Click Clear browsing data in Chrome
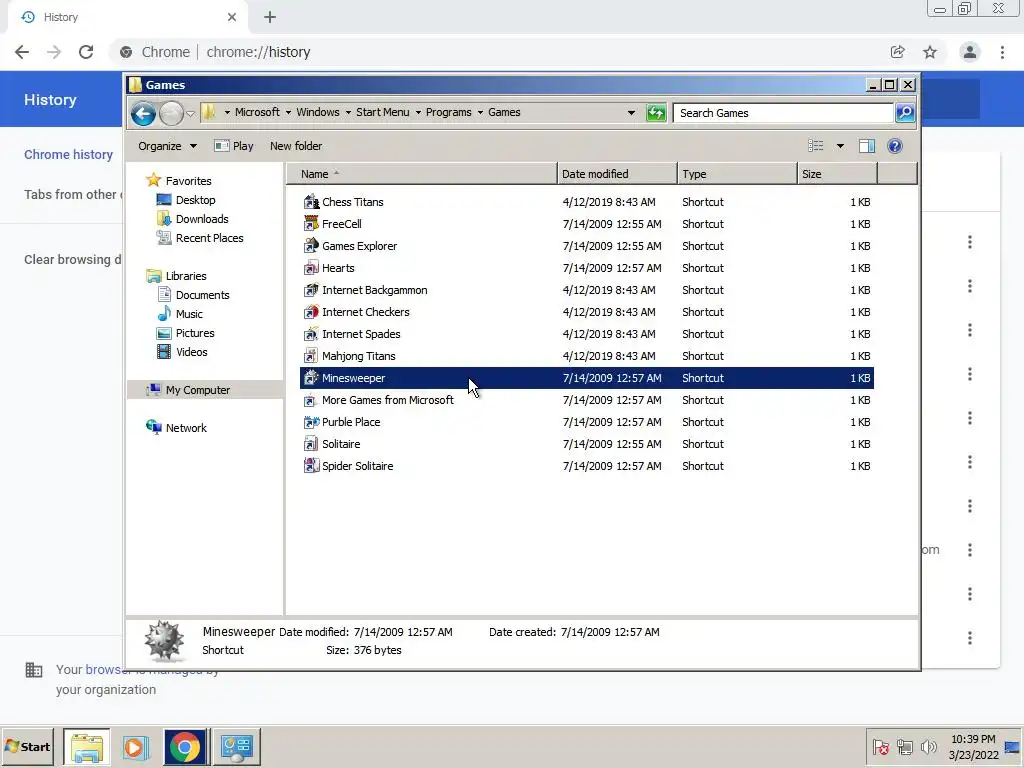The width and height of the screenshot is (1024, 768). 72,259
